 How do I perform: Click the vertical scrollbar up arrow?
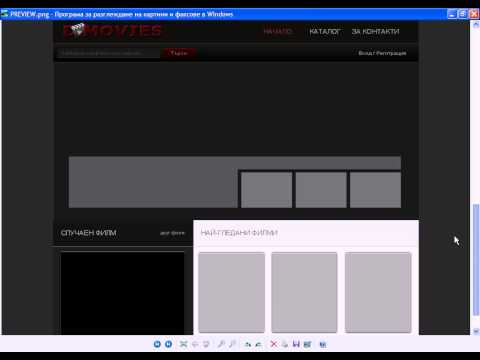point(476,25)
